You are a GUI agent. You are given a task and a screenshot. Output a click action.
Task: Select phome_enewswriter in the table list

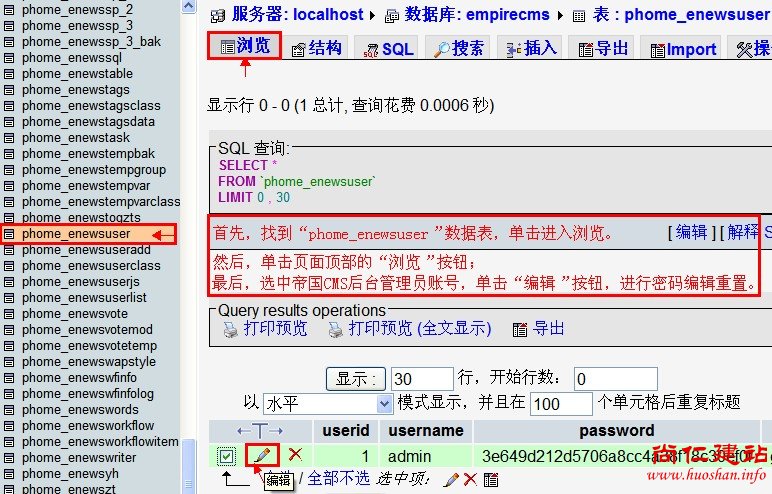79,458
